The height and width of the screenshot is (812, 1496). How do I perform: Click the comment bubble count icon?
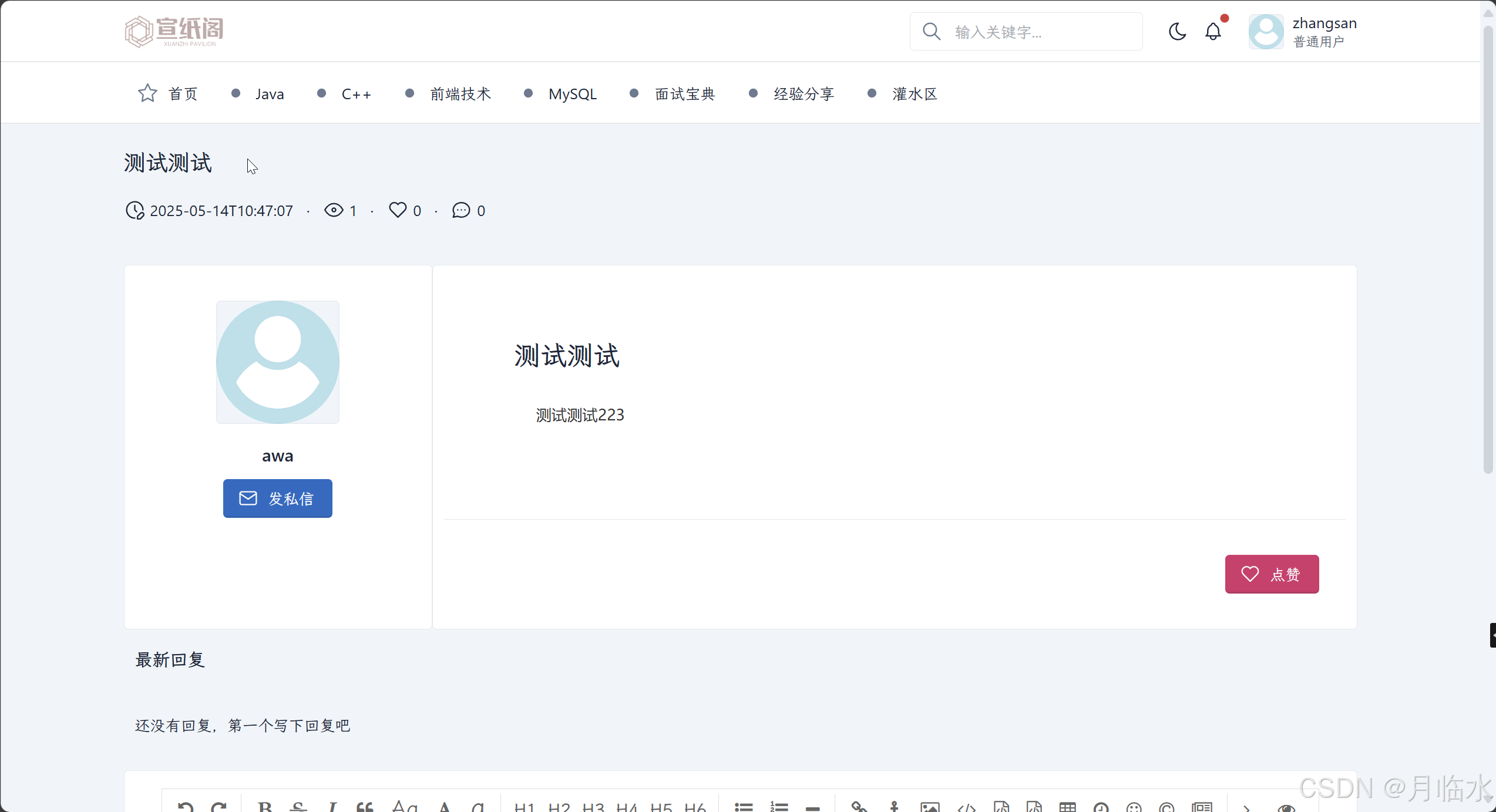[x=461, y=210]
